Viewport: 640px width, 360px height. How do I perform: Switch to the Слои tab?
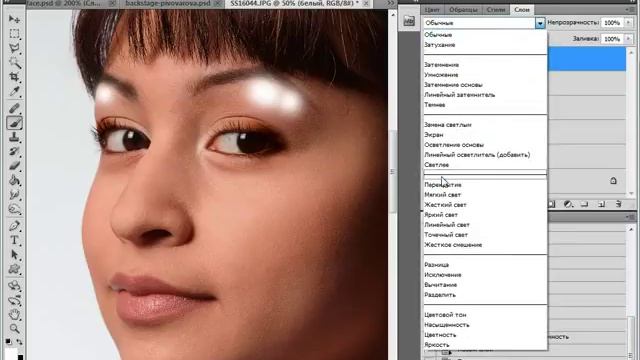pyautogui.click(x=522, y=9)
